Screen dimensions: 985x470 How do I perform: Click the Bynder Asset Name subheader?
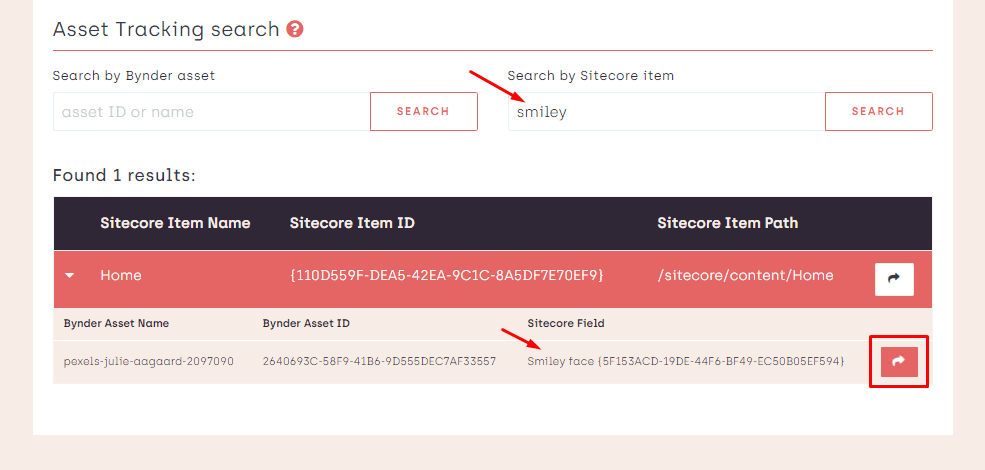tap(116, 324)
